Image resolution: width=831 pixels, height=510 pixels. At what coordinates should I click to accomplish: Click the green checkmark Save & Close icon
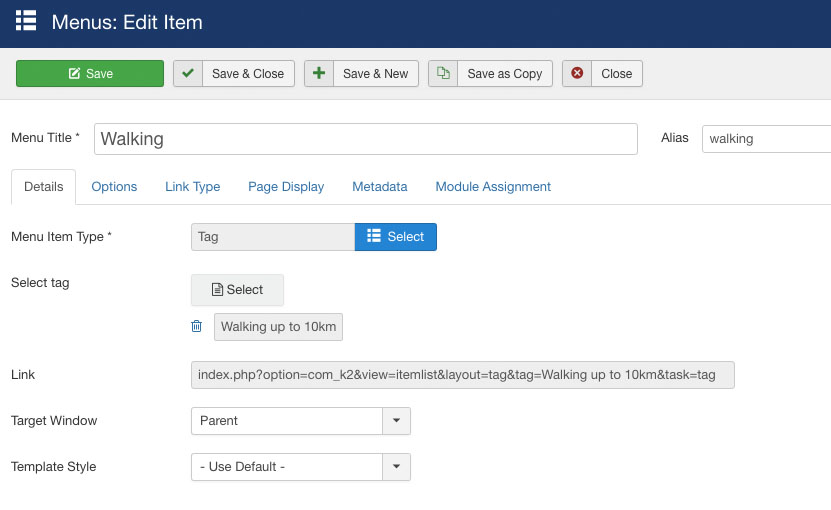[x=188, y=73]
